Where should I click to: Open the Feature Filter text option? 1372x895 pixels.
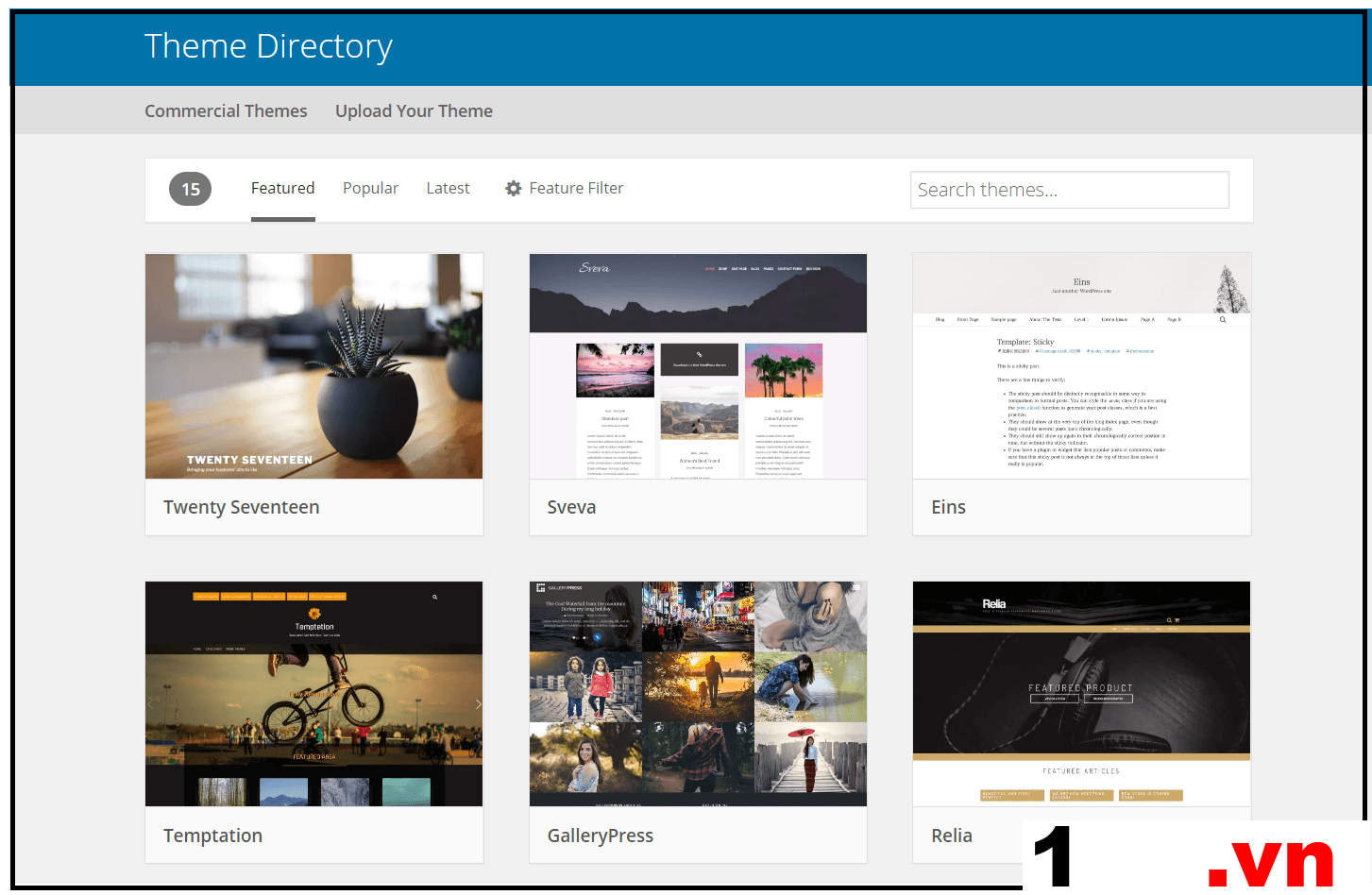tap(576, 189)
